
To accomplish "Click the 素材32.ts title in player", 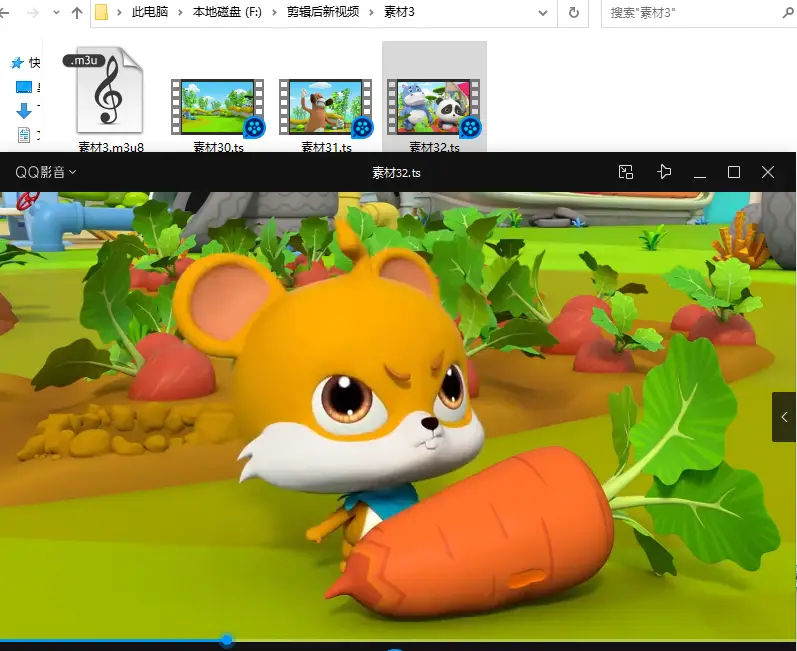I will coord(396,173).
